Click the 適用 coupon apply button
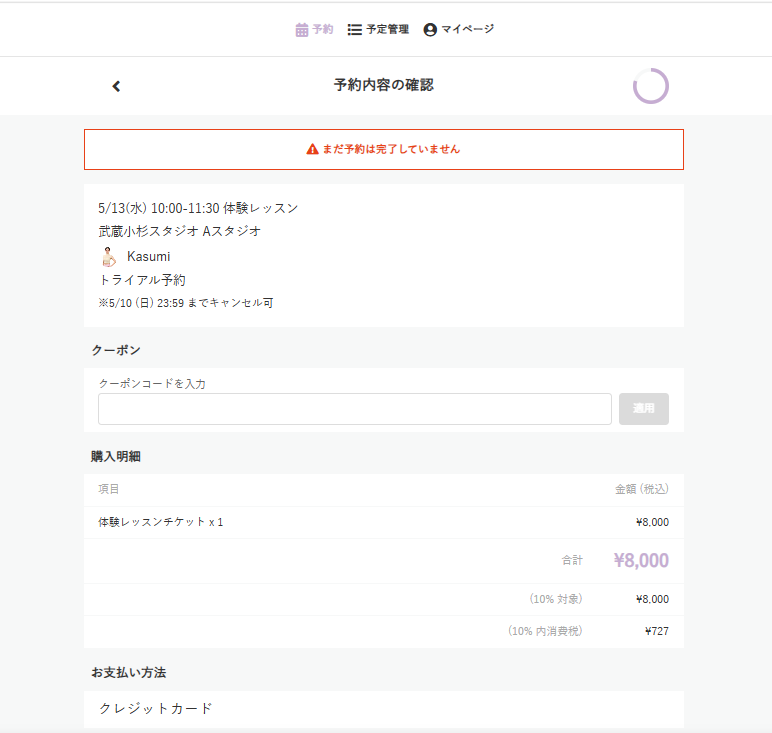Image resolution: width=772 pixels, height=733 pixels. [x=643, y=409]
